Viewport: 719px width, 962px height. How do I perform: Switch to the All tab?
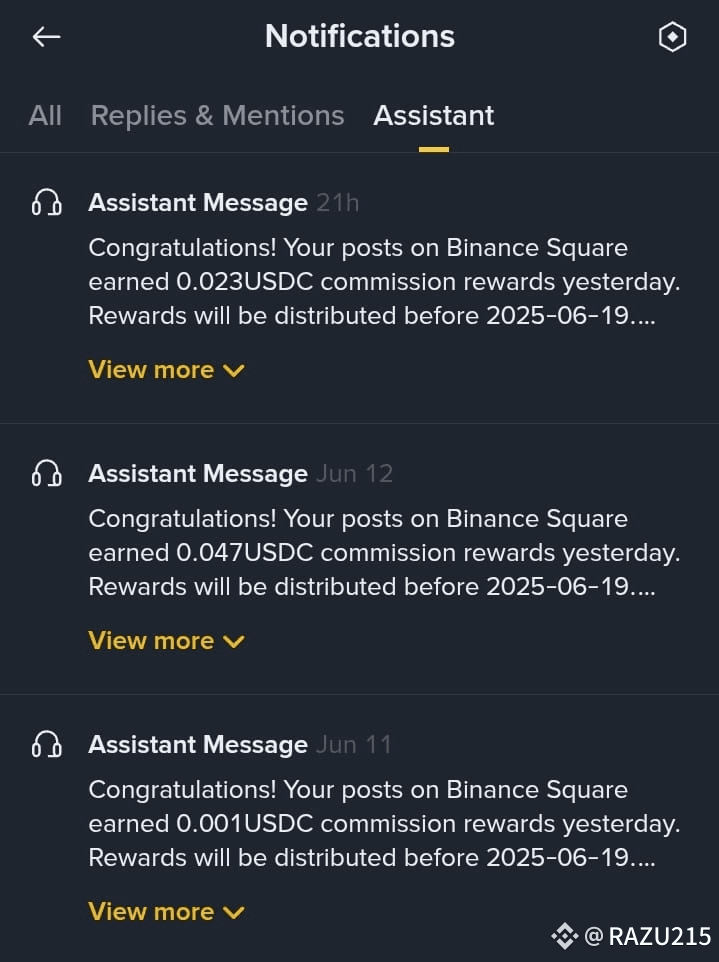tap(44, 115)
